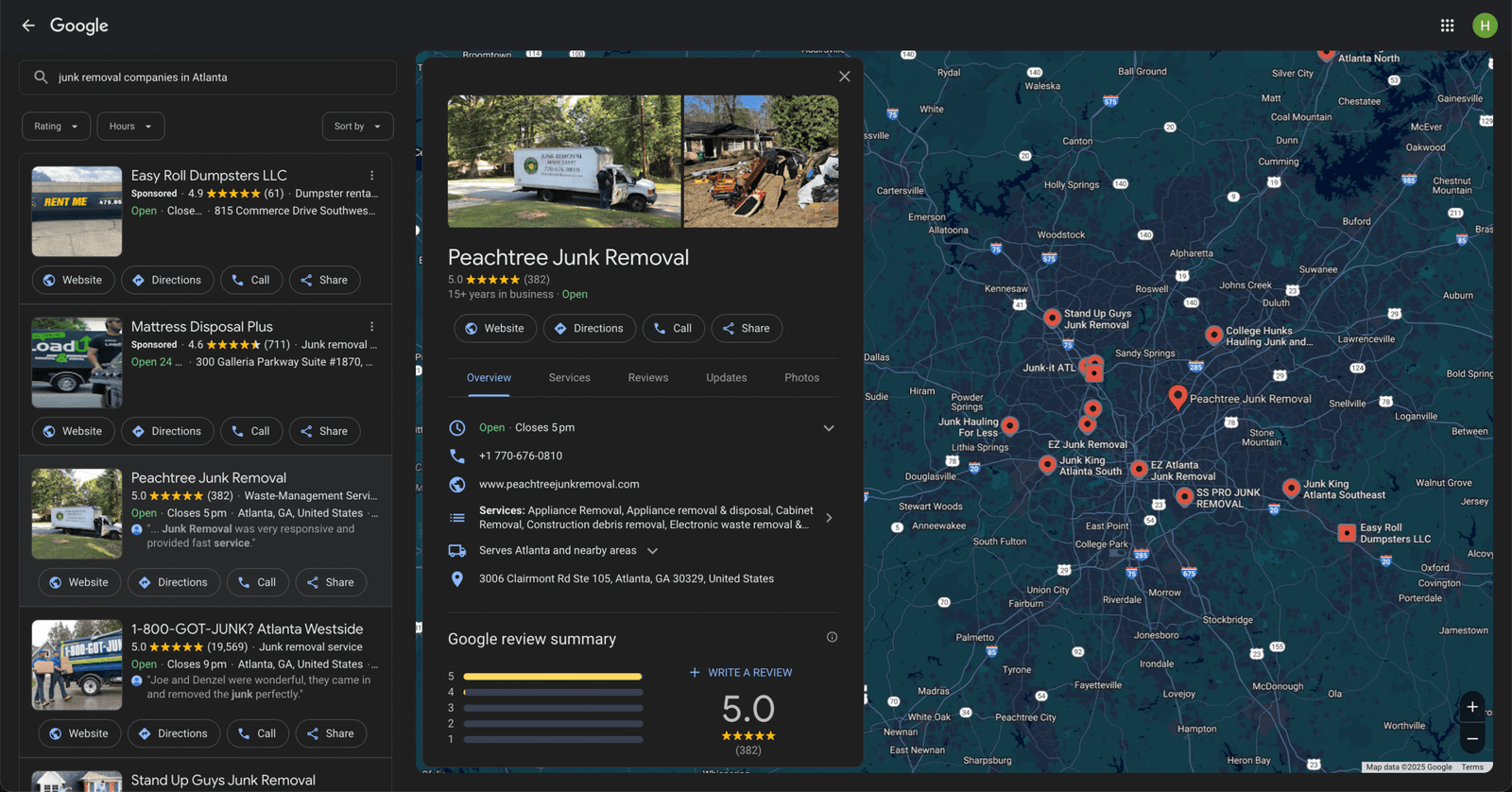Viewport: 1512px width, 792px height.
Task: Open the Hours filter dropdown
Action: [x=130, y=127]
